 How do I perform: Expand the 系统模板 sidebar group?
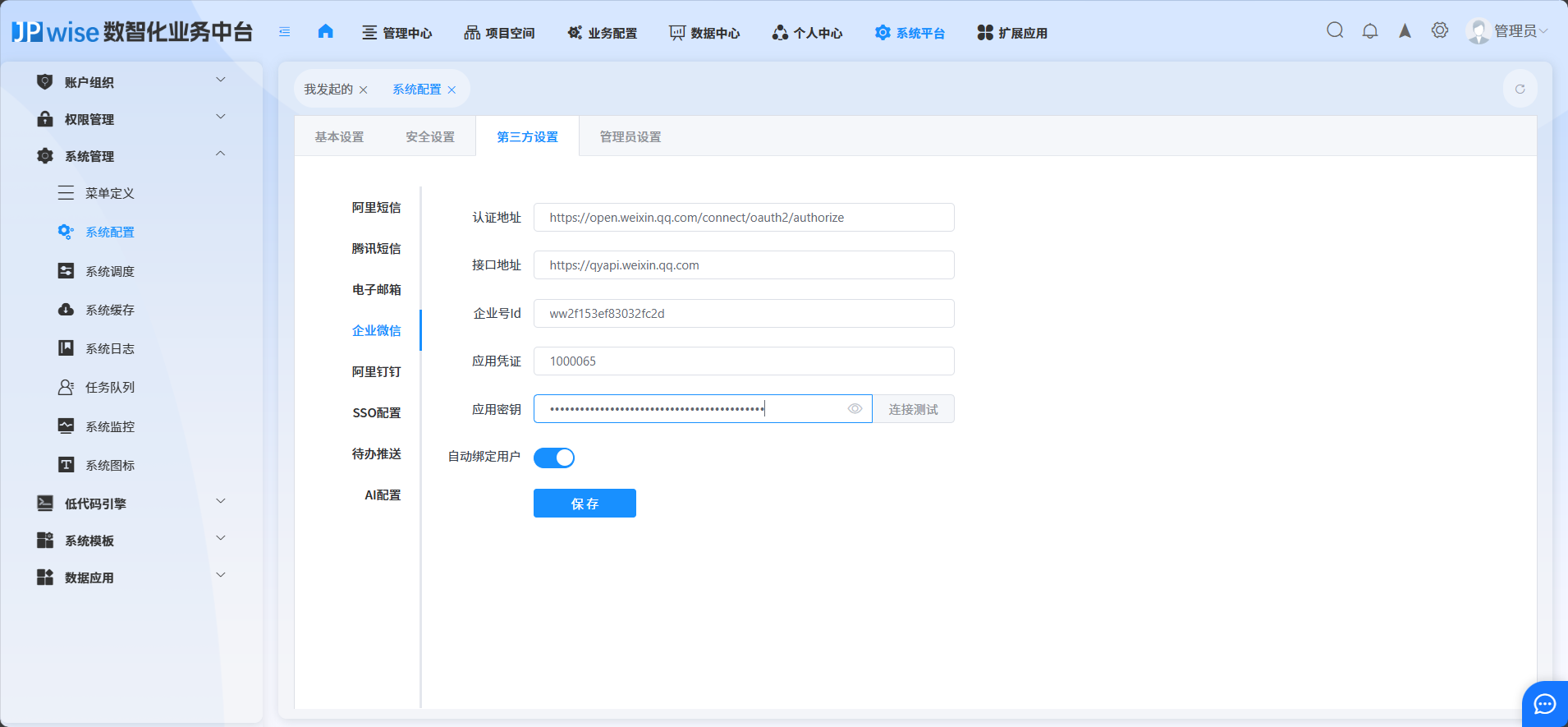pyautogui.click(x=220, y=538)
